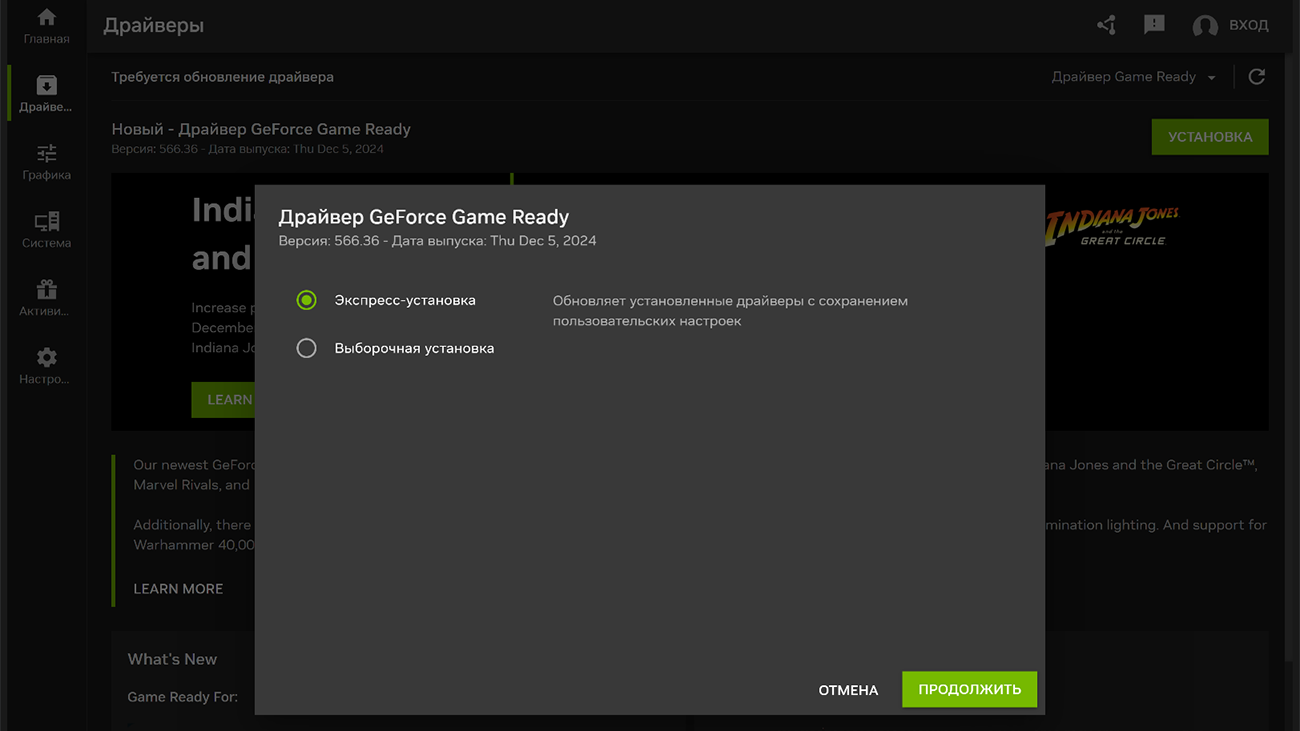Select Выборочная установка radio button
The width and height of the screenshot is (1300, 731).
[306, 348]
